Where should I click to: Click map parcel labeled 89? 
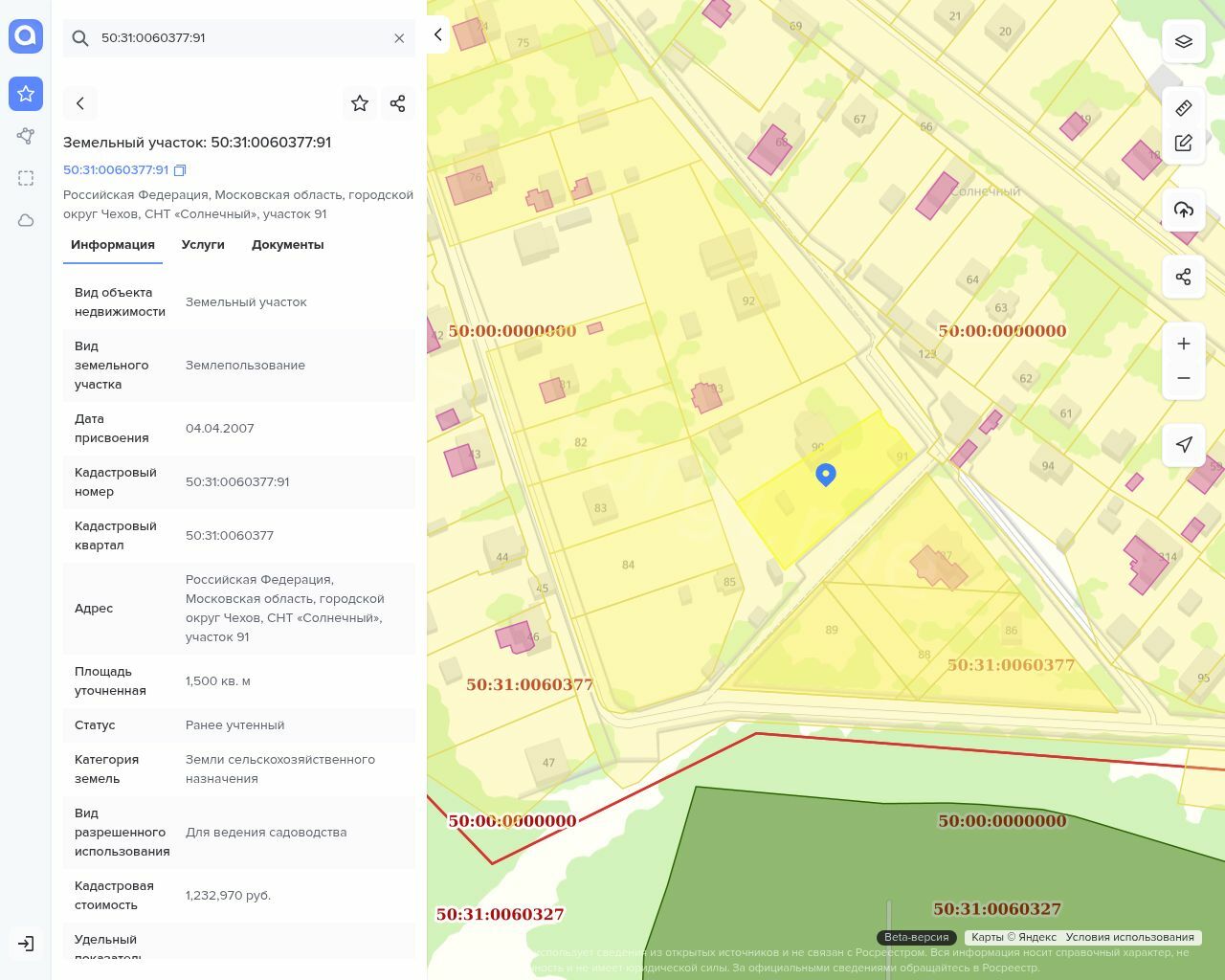click(x=831, y=630)
